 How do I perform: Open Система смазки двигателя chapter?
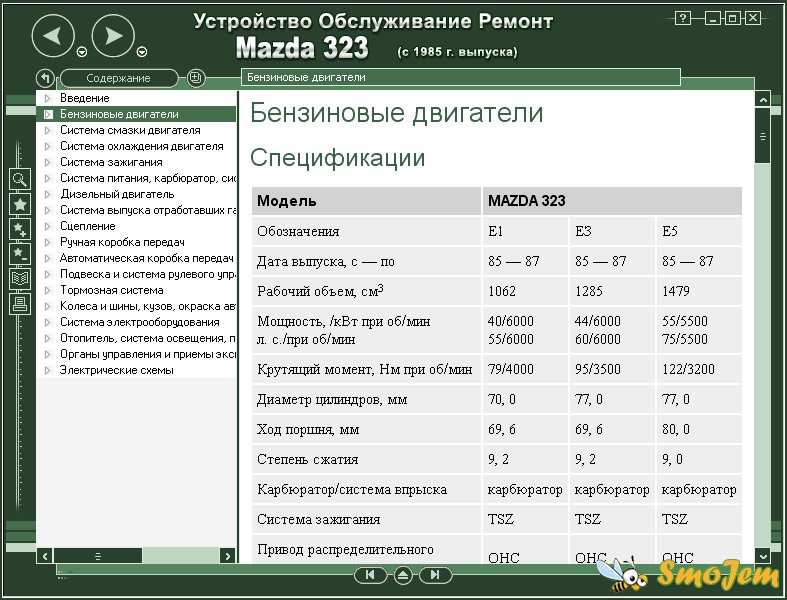pos(130,130)
